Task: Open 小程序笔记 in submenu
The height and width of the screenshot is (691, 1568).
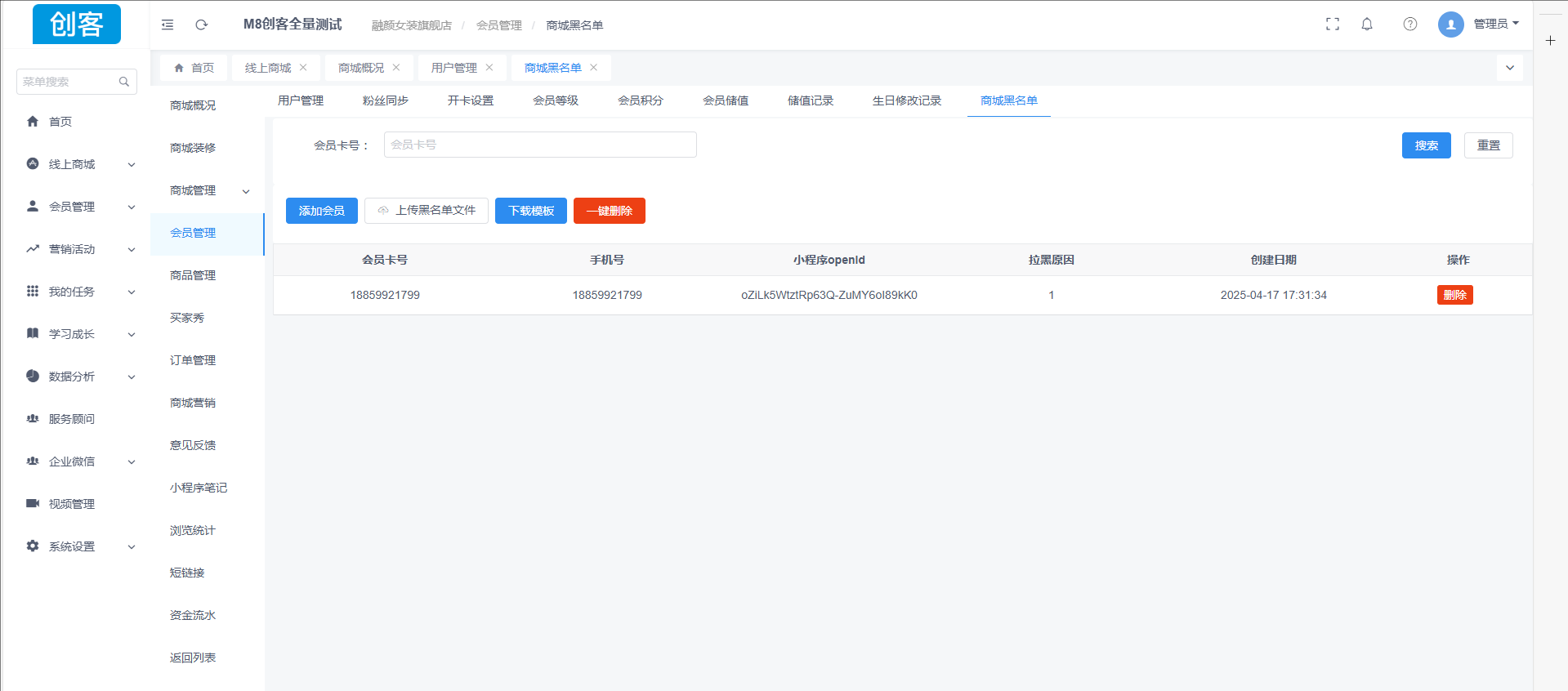Action: tap(199, 488)
